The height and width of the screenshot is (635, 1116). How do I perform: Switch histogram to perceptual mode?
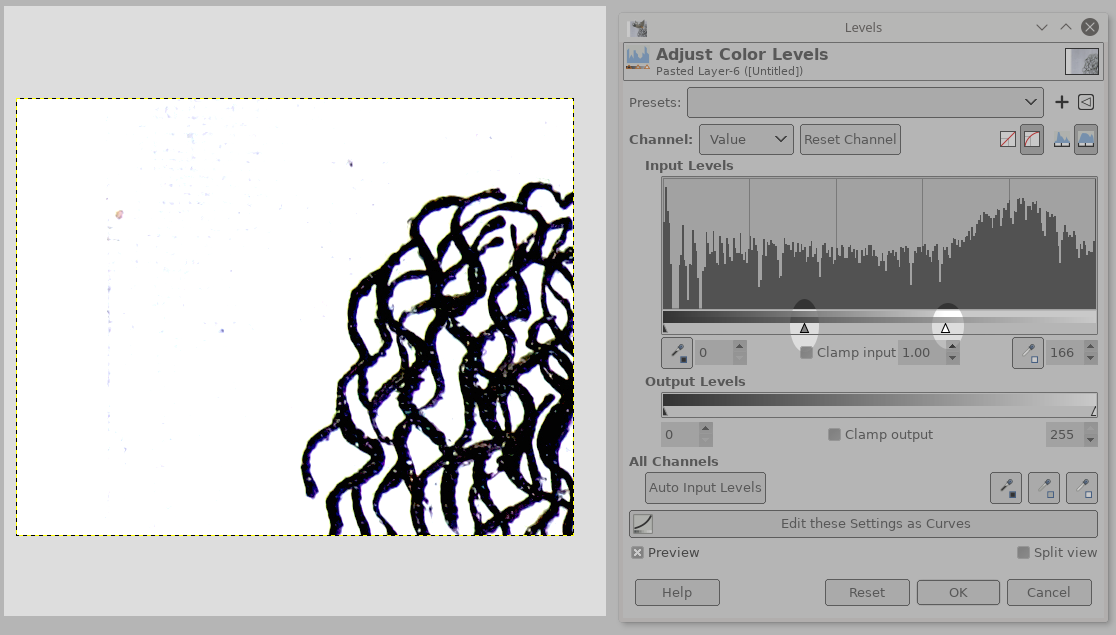tap(1032, 140)
